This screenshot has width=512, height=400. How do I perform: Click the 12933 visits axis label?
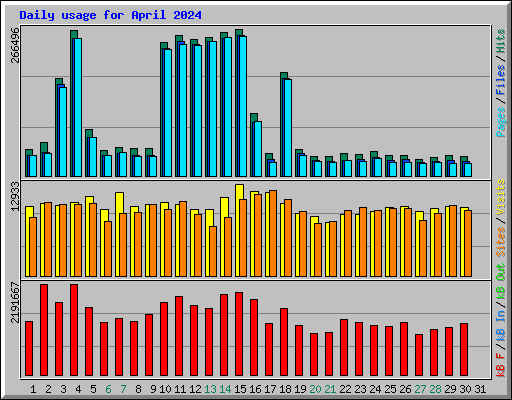coord(15,196)
